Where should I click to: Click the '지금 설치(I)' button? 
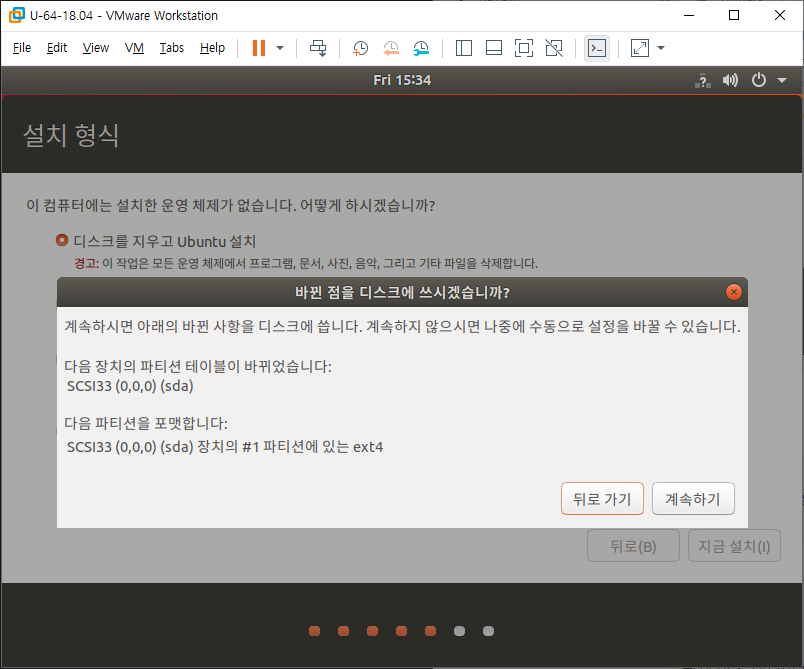click(734, 546)
